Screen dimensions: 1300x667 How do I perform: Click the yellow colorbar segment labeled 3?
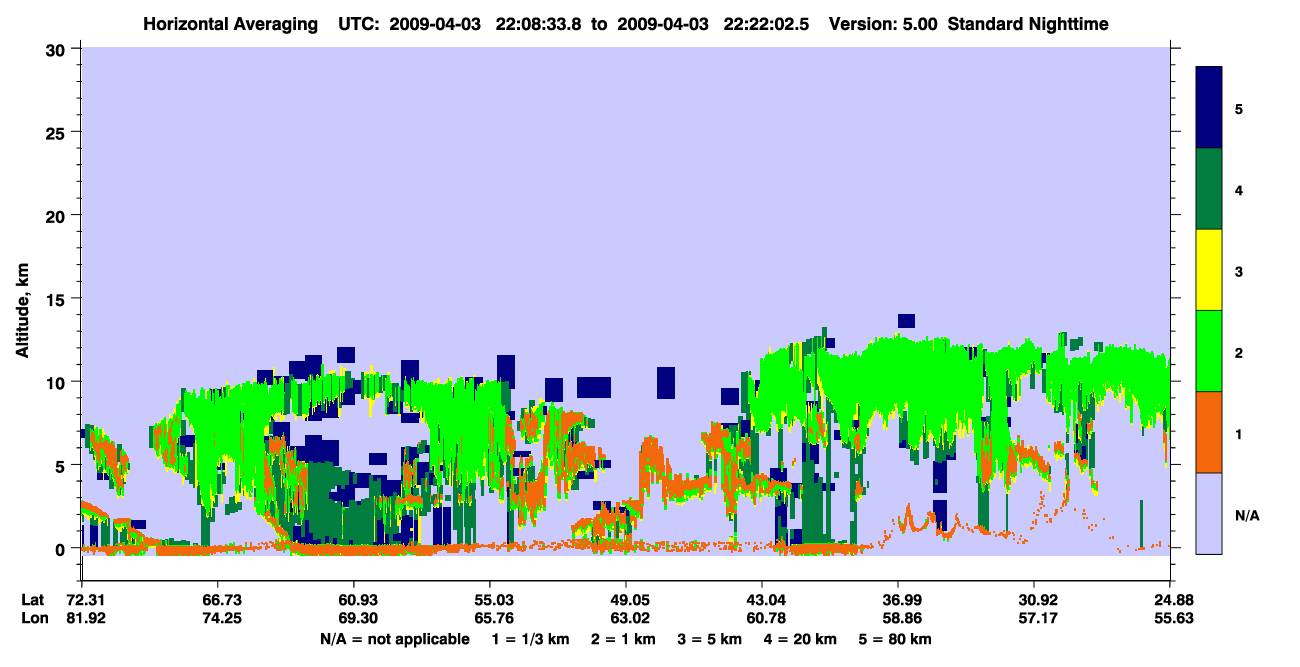tap(1209, 270)
